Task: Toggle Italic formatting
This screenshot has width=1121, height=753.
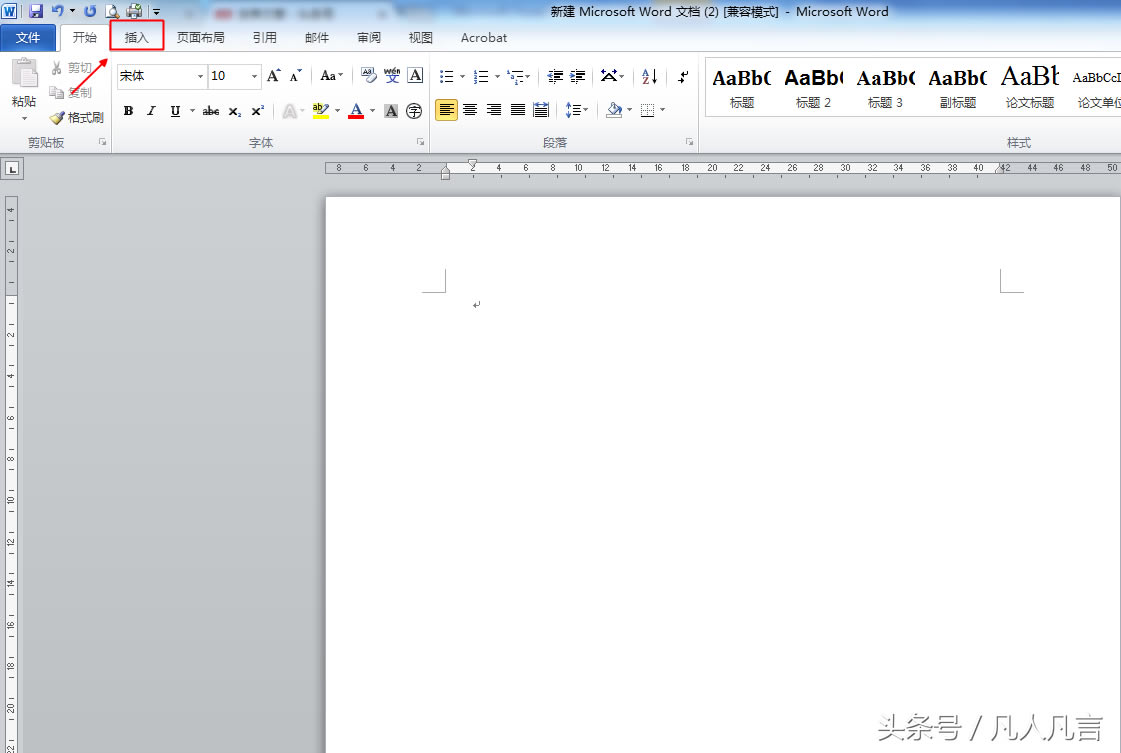Action: (151, 111)
